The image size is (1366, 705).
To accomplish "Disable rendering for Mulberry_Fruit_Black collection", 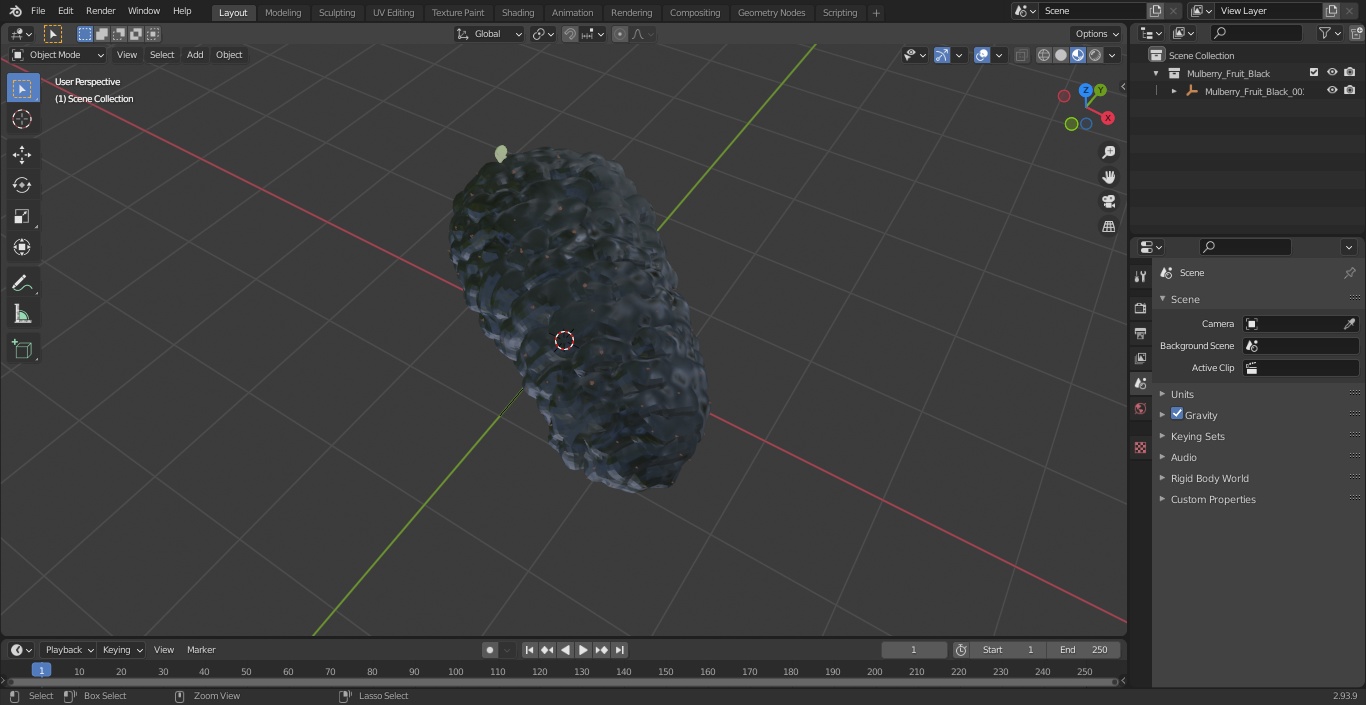I will tap(1350, 73).
